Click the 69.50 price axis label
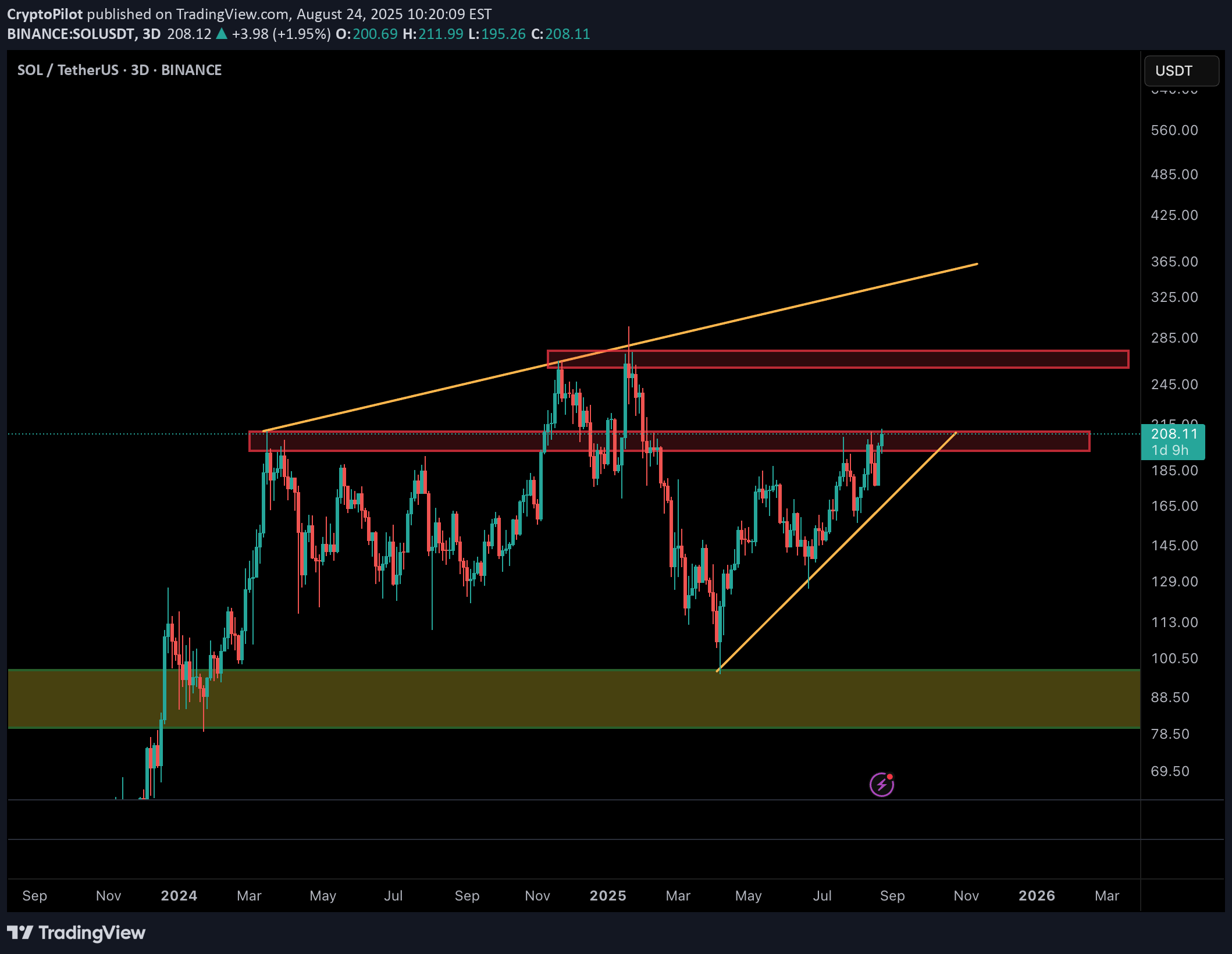Image resolution: width=1232 pixels, height=954 pixels. pyautogui.click(x=1170, y=771)
